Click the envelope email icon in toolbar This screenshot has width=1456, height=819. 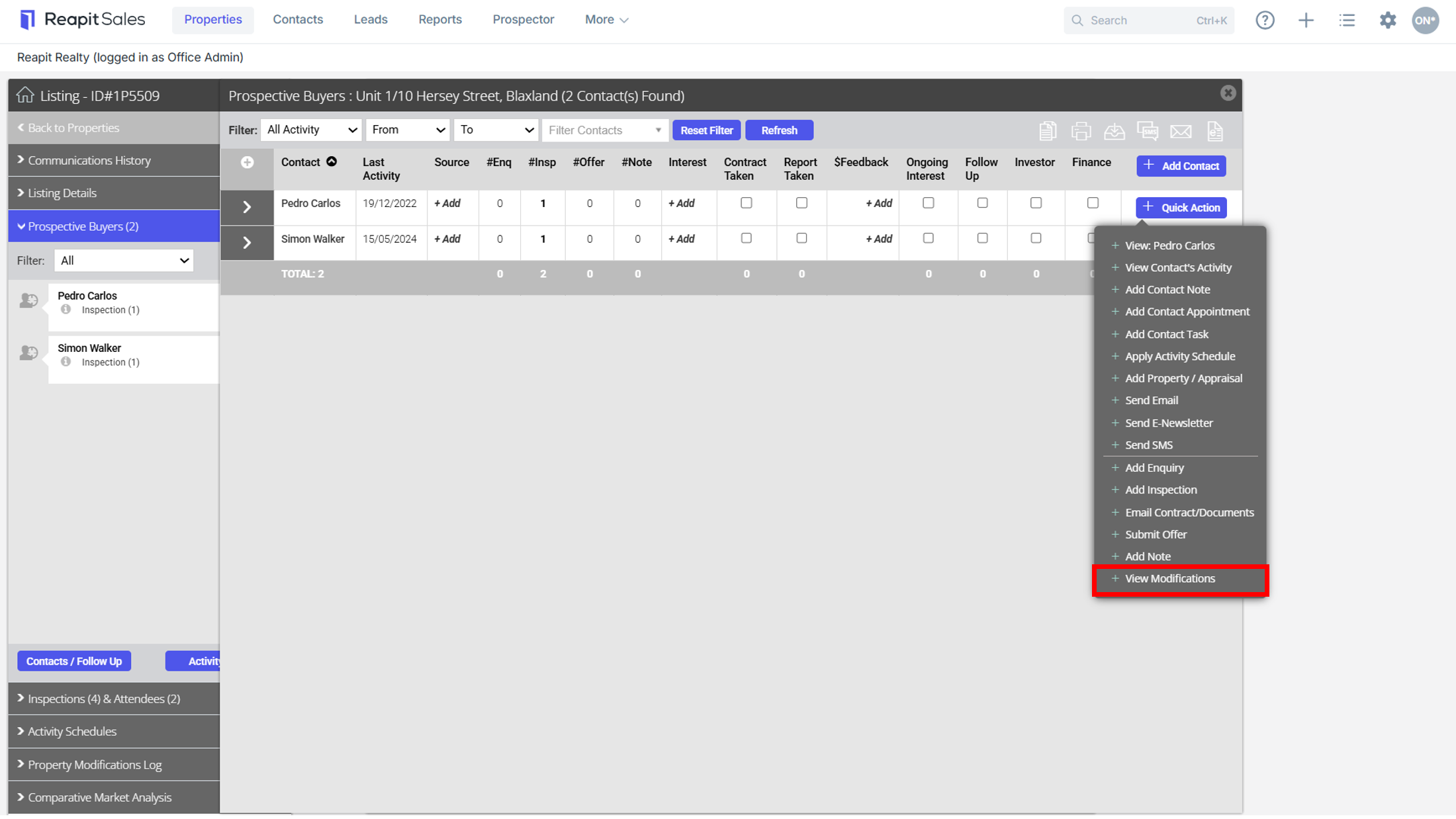click(1181, 132)
